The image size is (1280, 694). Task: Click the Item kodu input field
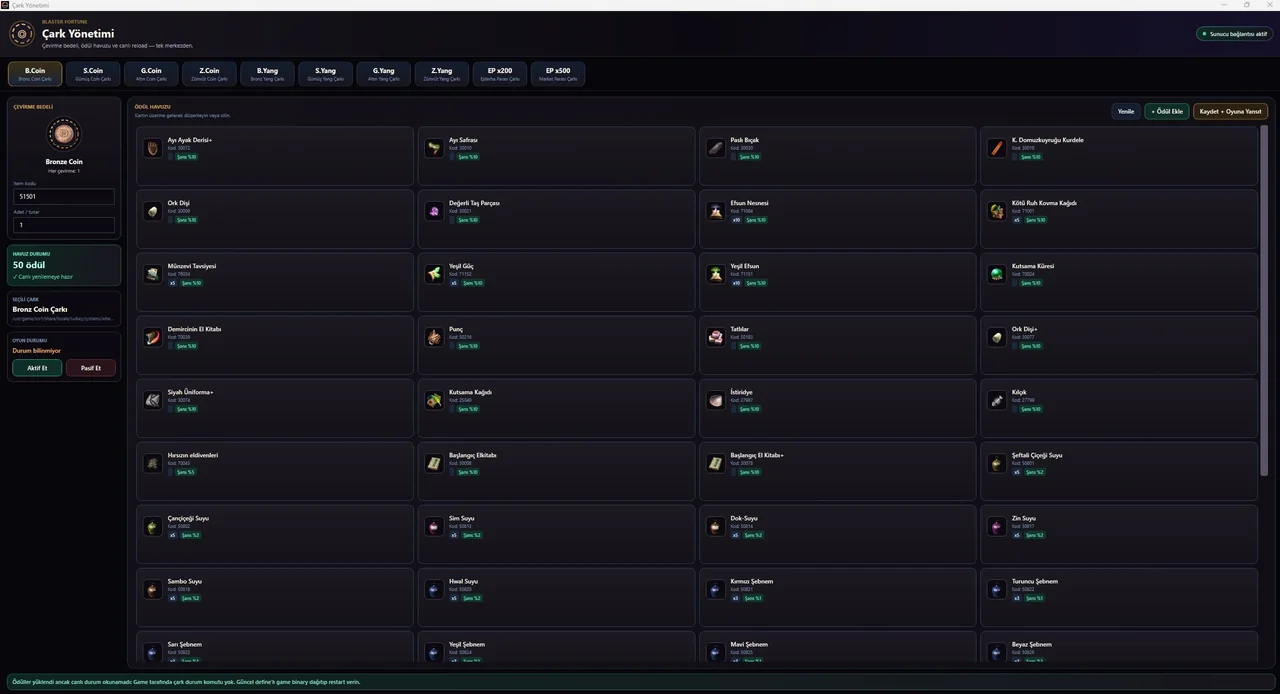pyautogui.click(x=64, y=197)
